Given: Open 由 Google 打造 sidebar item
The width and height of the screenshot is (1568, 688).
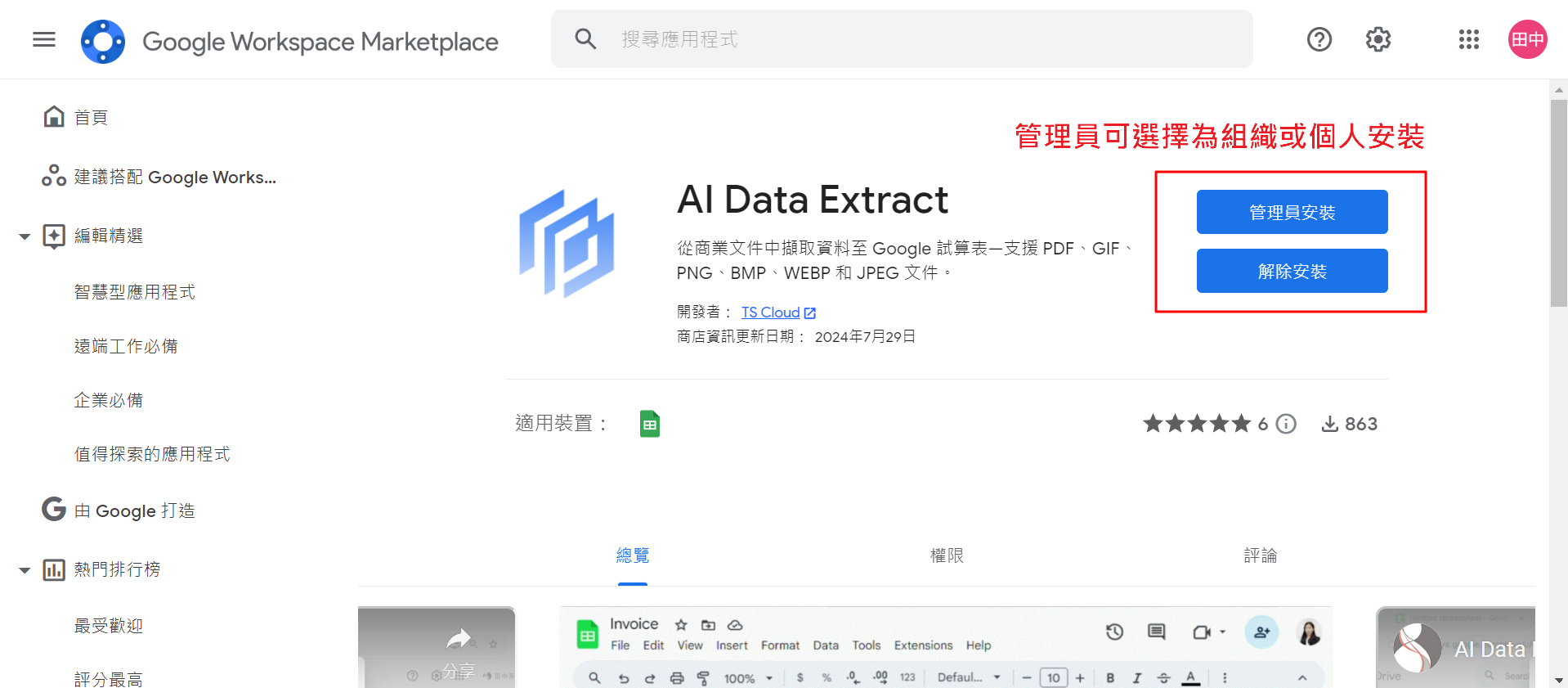Looking at the screenshot, I should (119, 510).
